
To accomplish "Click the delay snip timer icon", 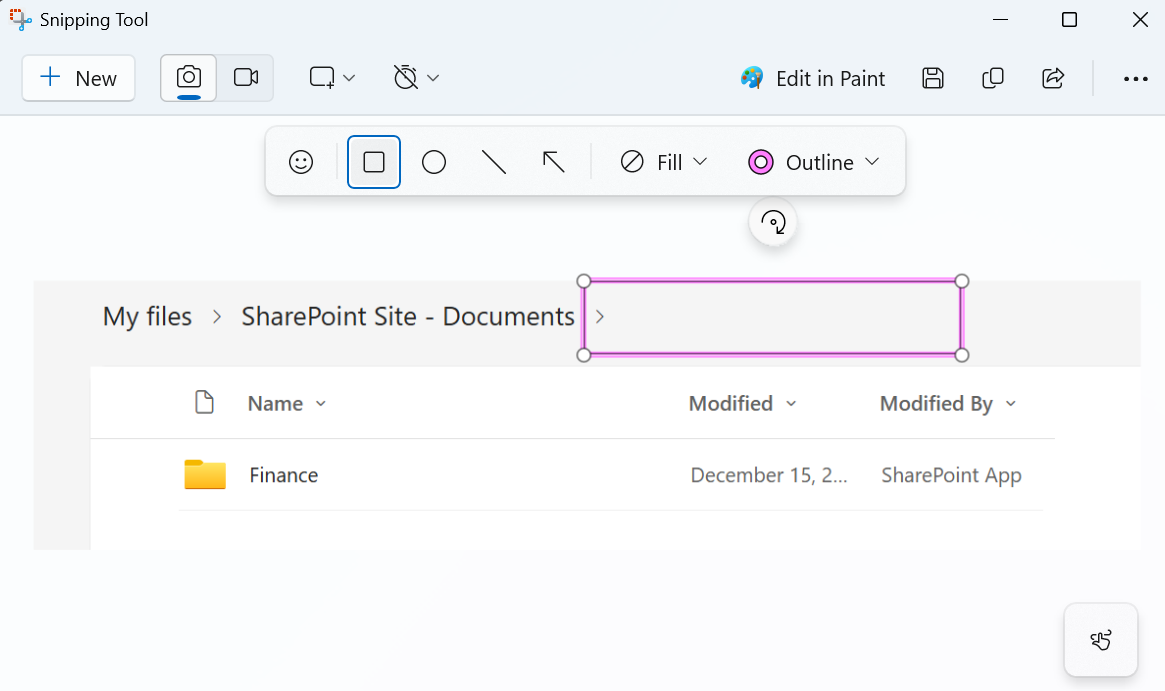I will [406, 77].
